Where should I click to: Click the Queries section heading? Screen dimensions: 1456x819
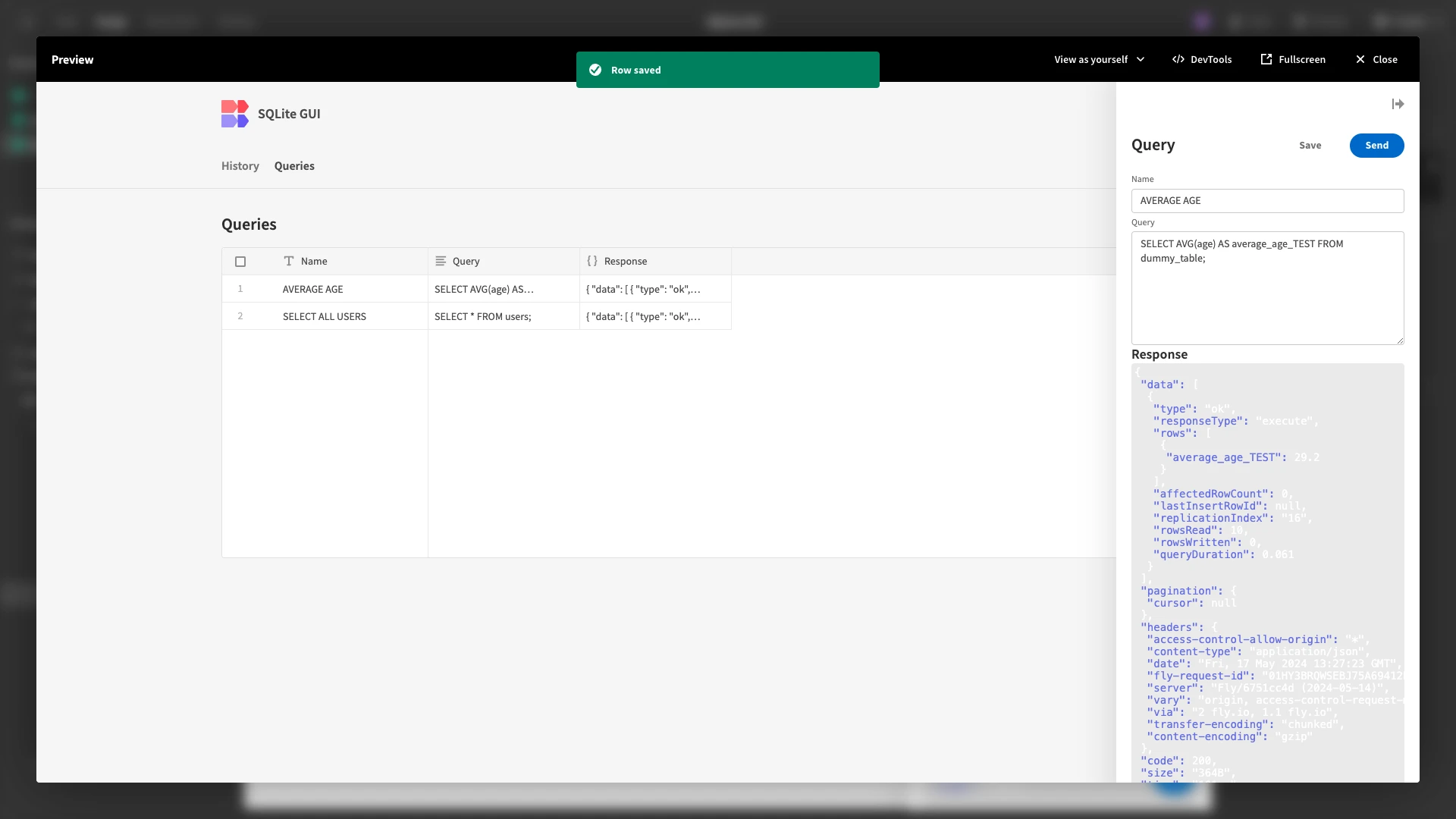(x=249, y=224)
